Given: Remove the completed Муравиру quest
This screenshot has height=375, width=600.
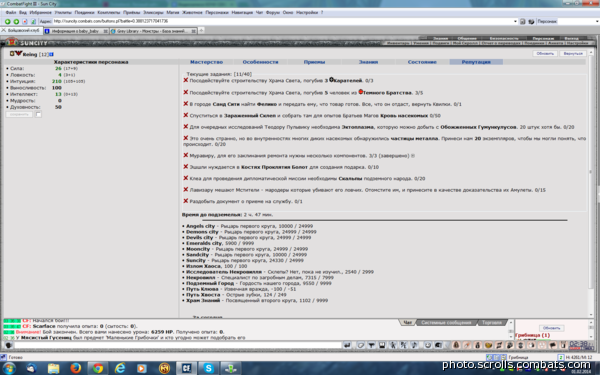Looking at the screenshot, I should pos(186,155).
